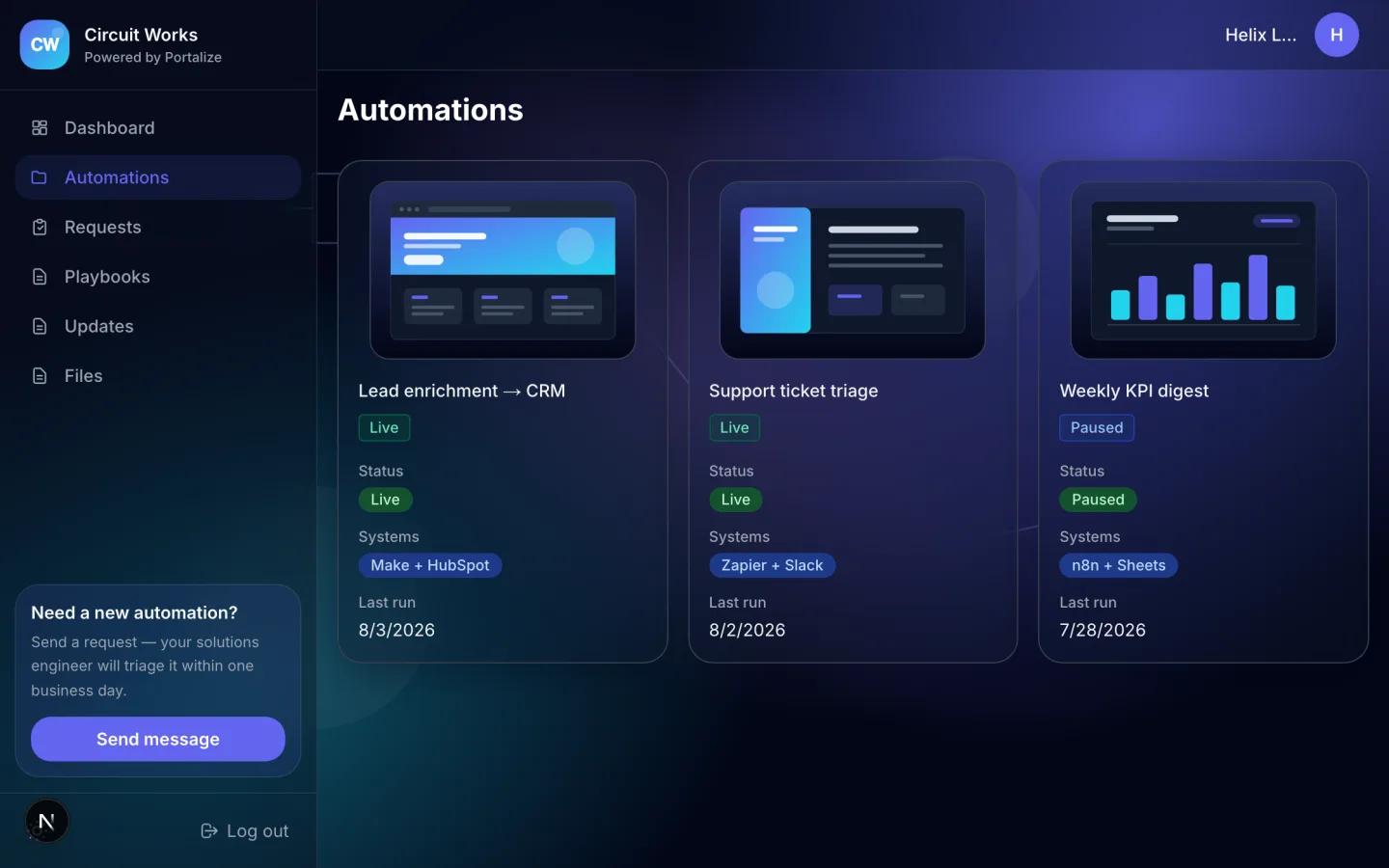Click green Paused status pill on Weekly KPI digest
The height and width of the screenshot is (868, 1389).
pos(1098,500)
